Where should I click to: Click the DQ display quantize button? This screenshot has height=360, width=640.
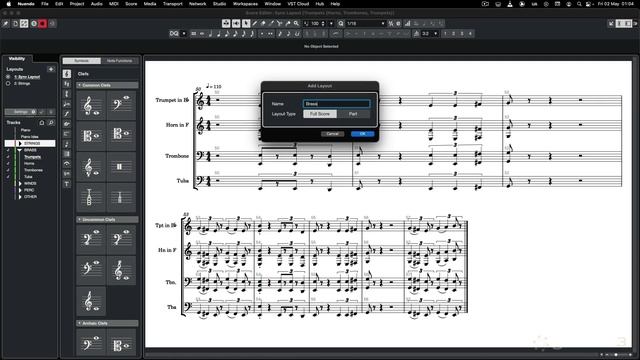(174, 33)
